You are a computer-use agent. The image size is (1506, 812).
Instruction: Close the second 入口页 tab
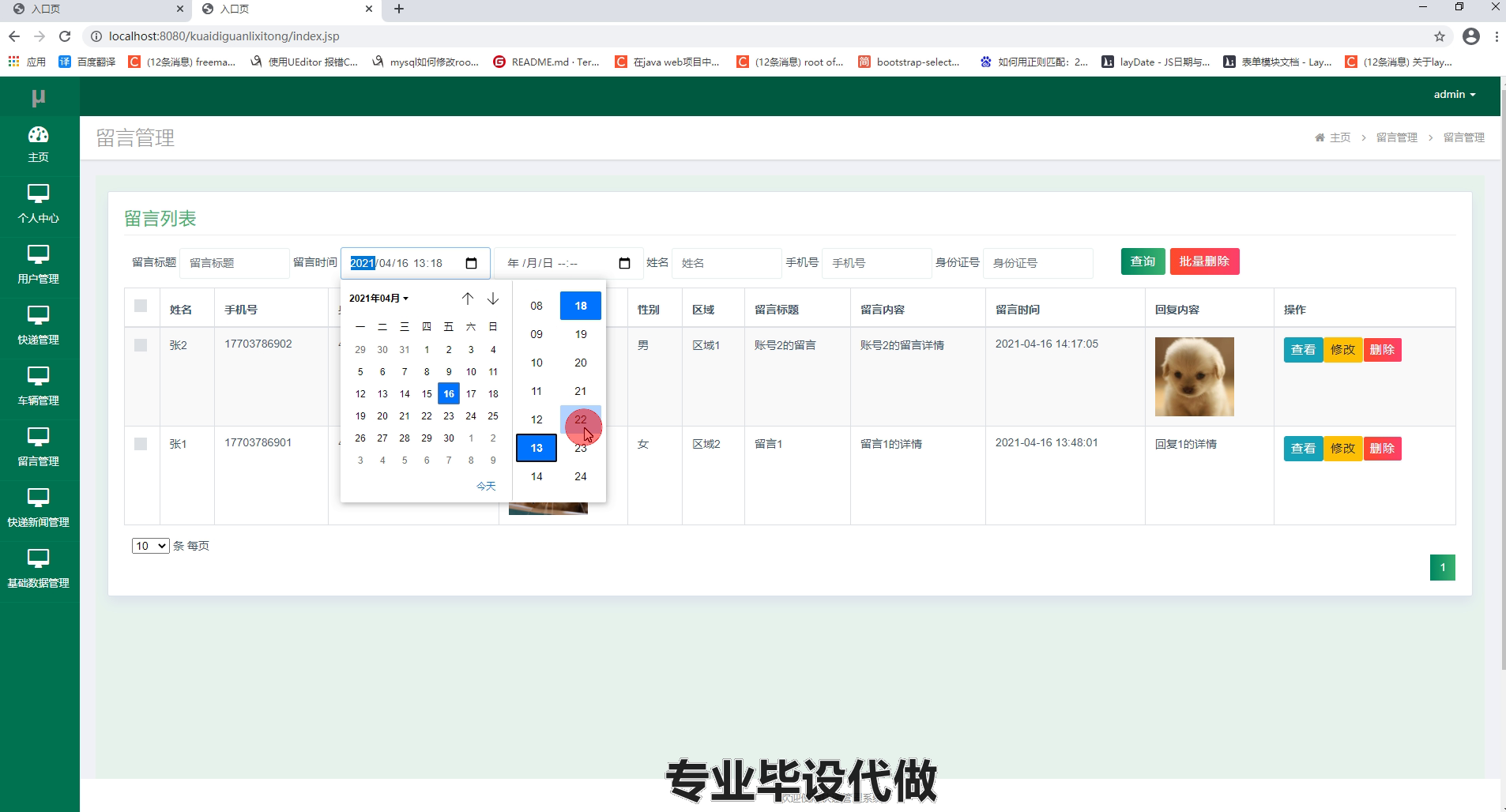(369, 9)
